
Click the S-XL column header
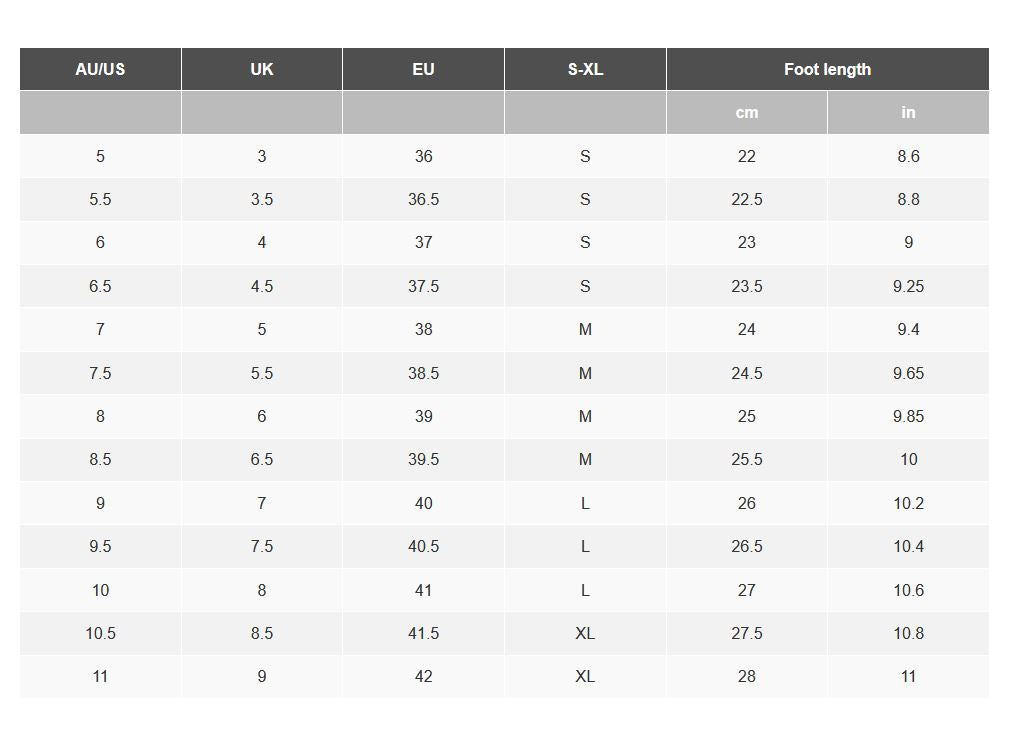tap(585, 69)
